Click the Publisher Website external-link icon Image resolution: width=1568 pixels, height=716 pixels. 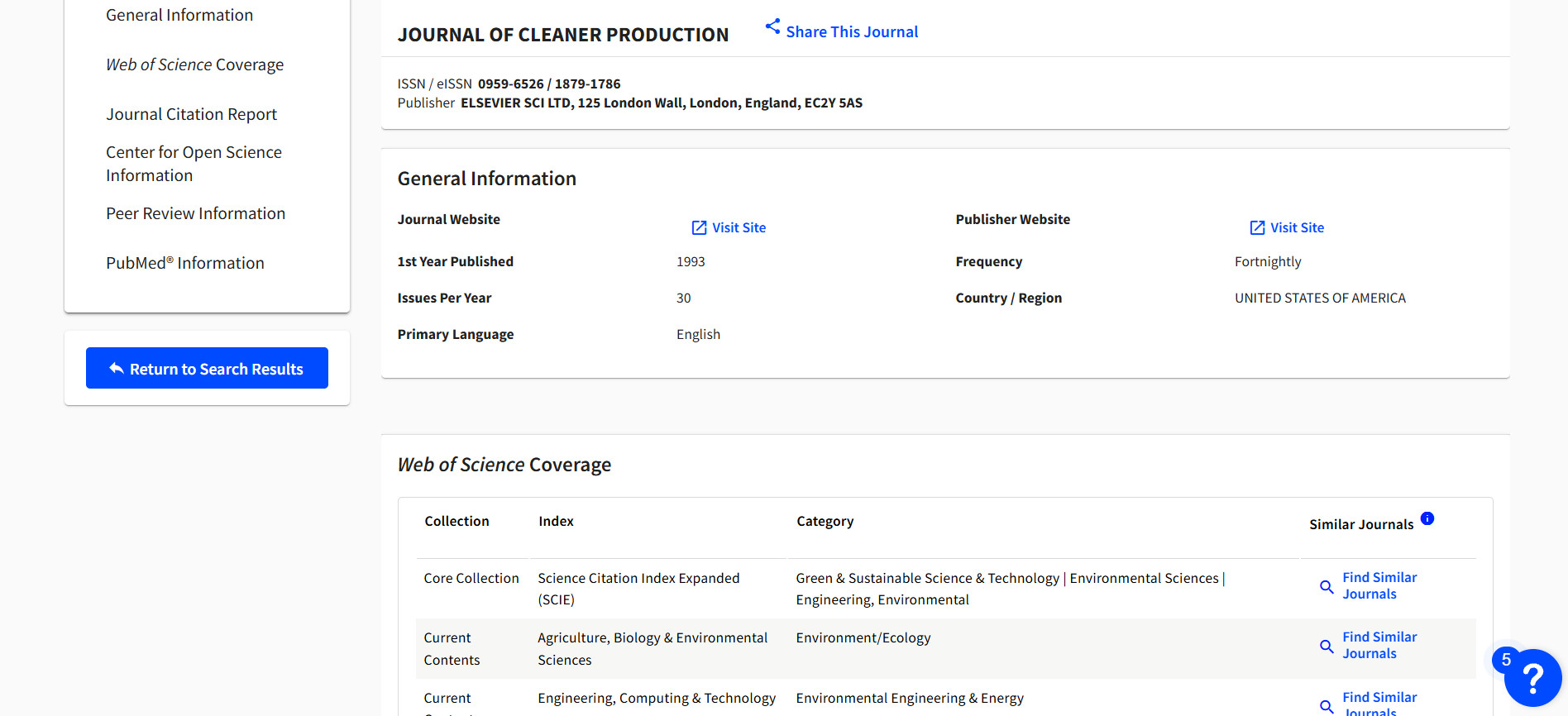(x=1257, y=227)
